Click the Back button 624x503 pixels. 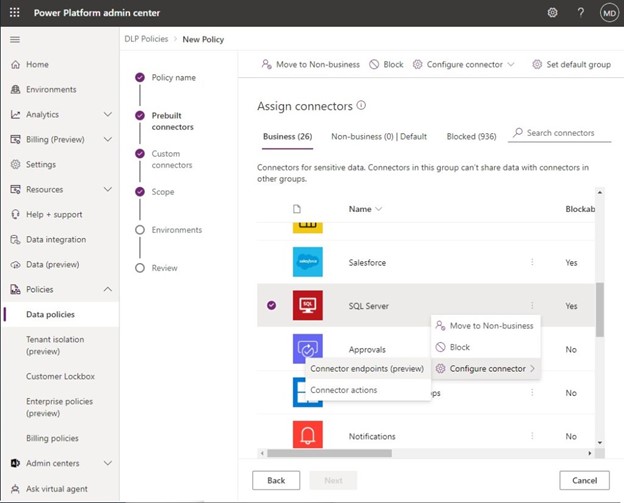(x=276, y=480)
